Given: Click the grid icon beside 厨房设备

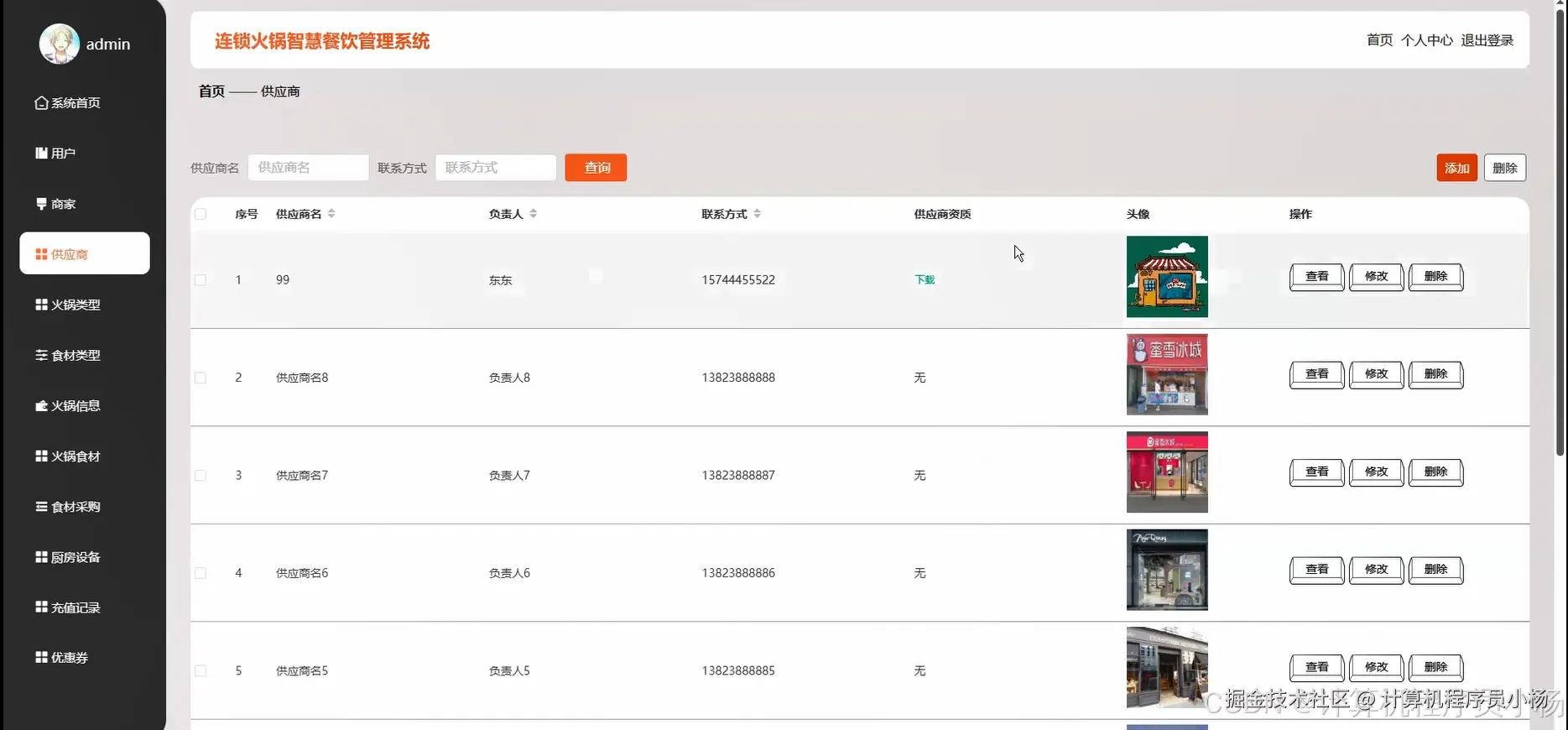Looking at the screenshot, I should coord(41,557).
